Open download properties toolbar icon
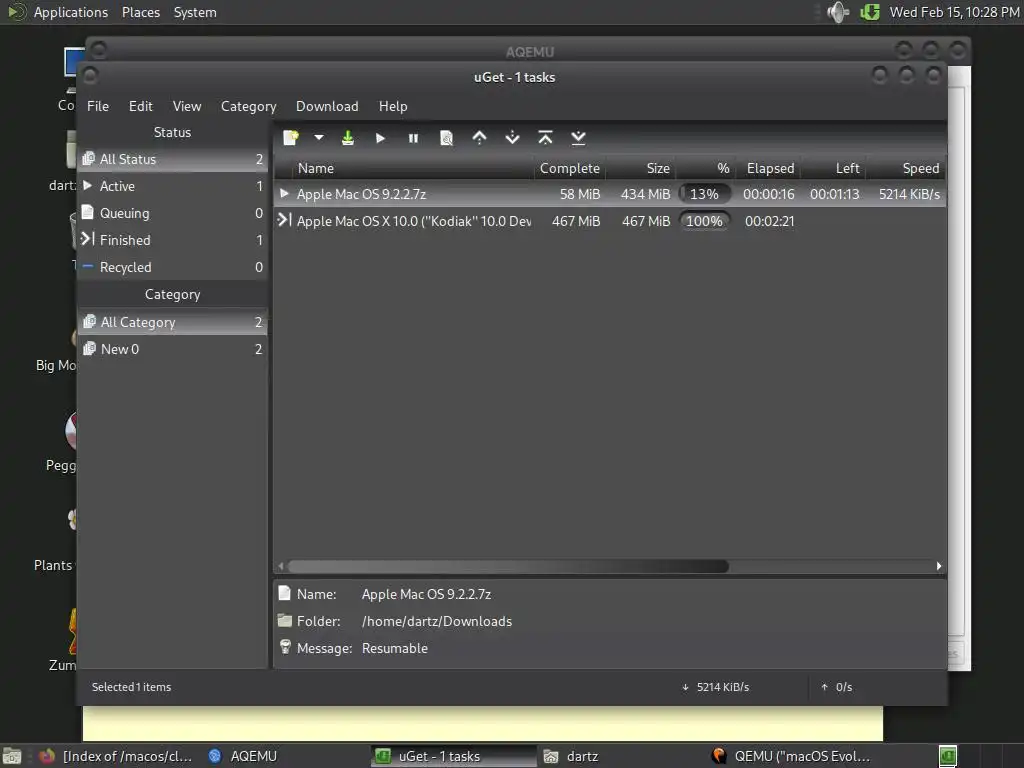 coord(446,138)
